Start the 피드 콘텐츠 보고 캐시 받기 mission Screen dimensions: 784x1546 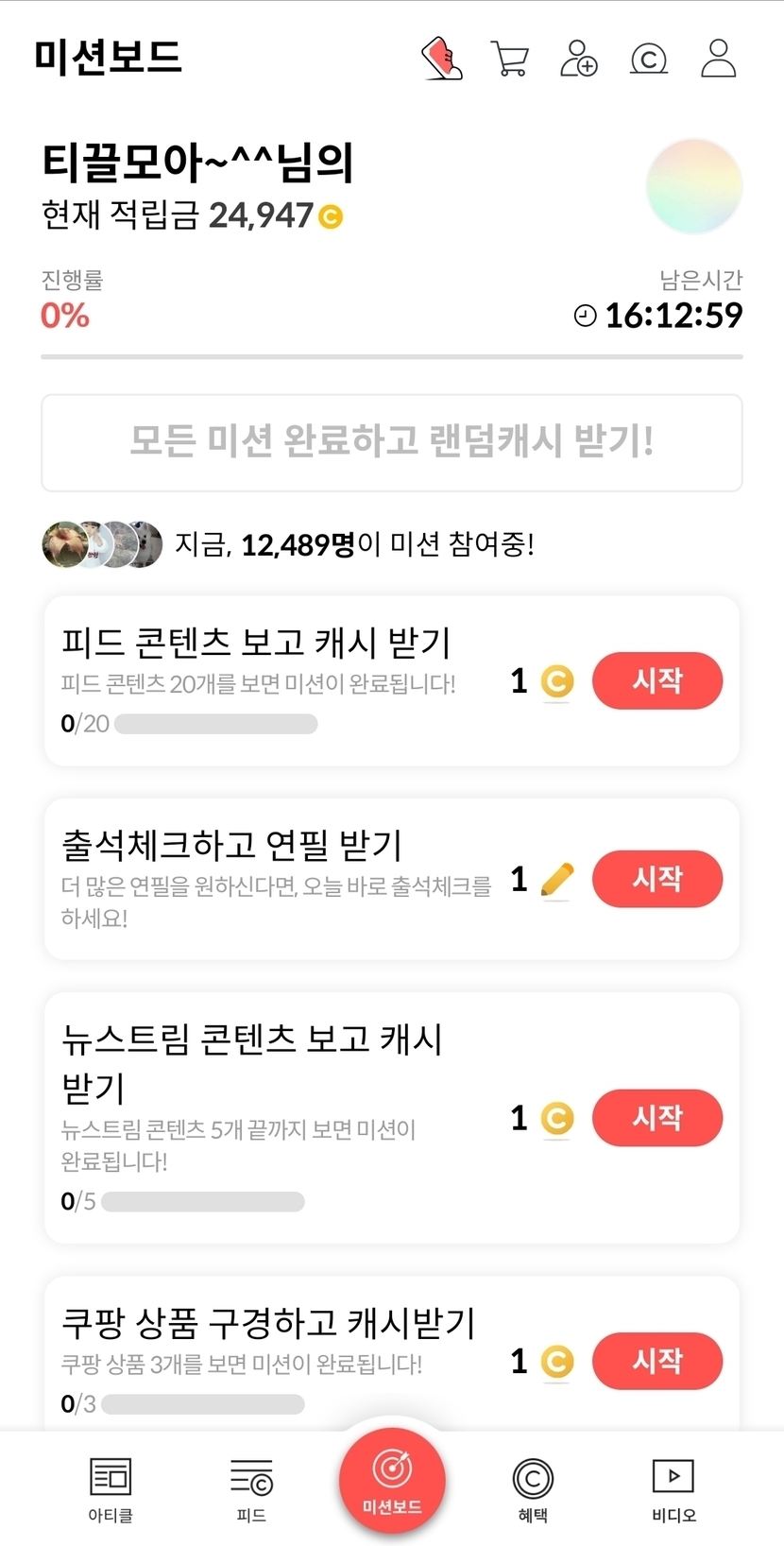pos(657,680)
